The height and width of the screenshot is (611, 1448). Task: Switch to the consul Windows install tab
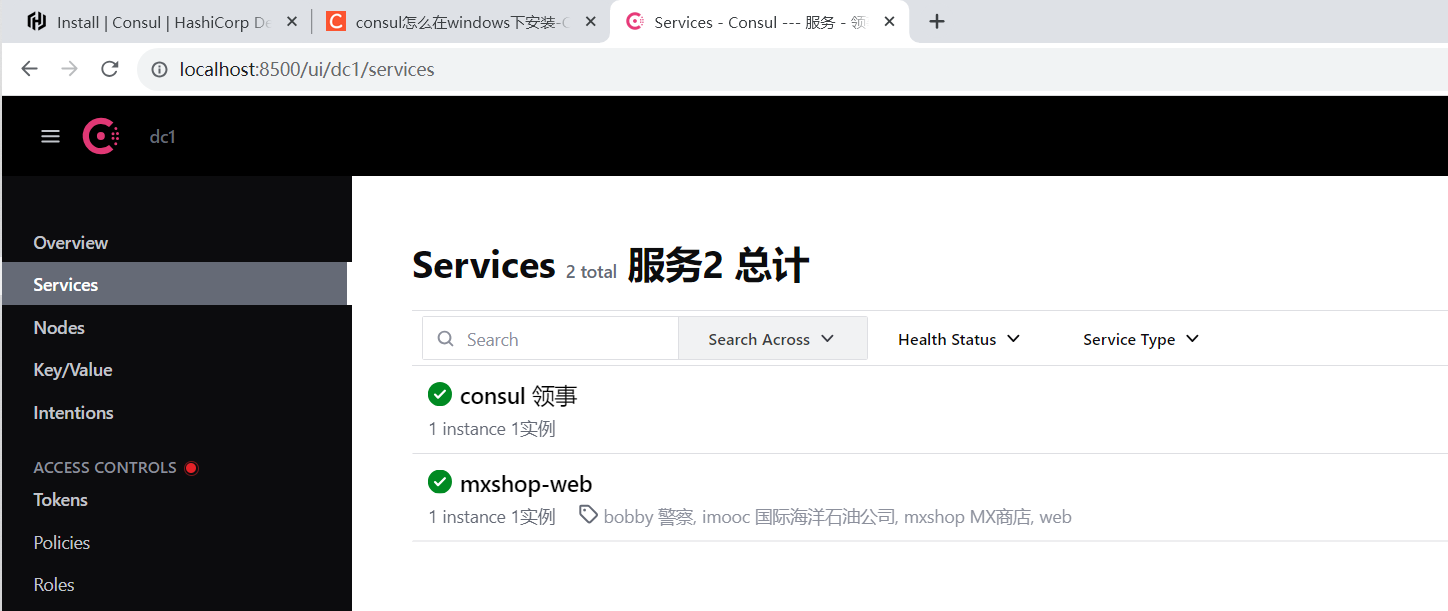[450, 22]
